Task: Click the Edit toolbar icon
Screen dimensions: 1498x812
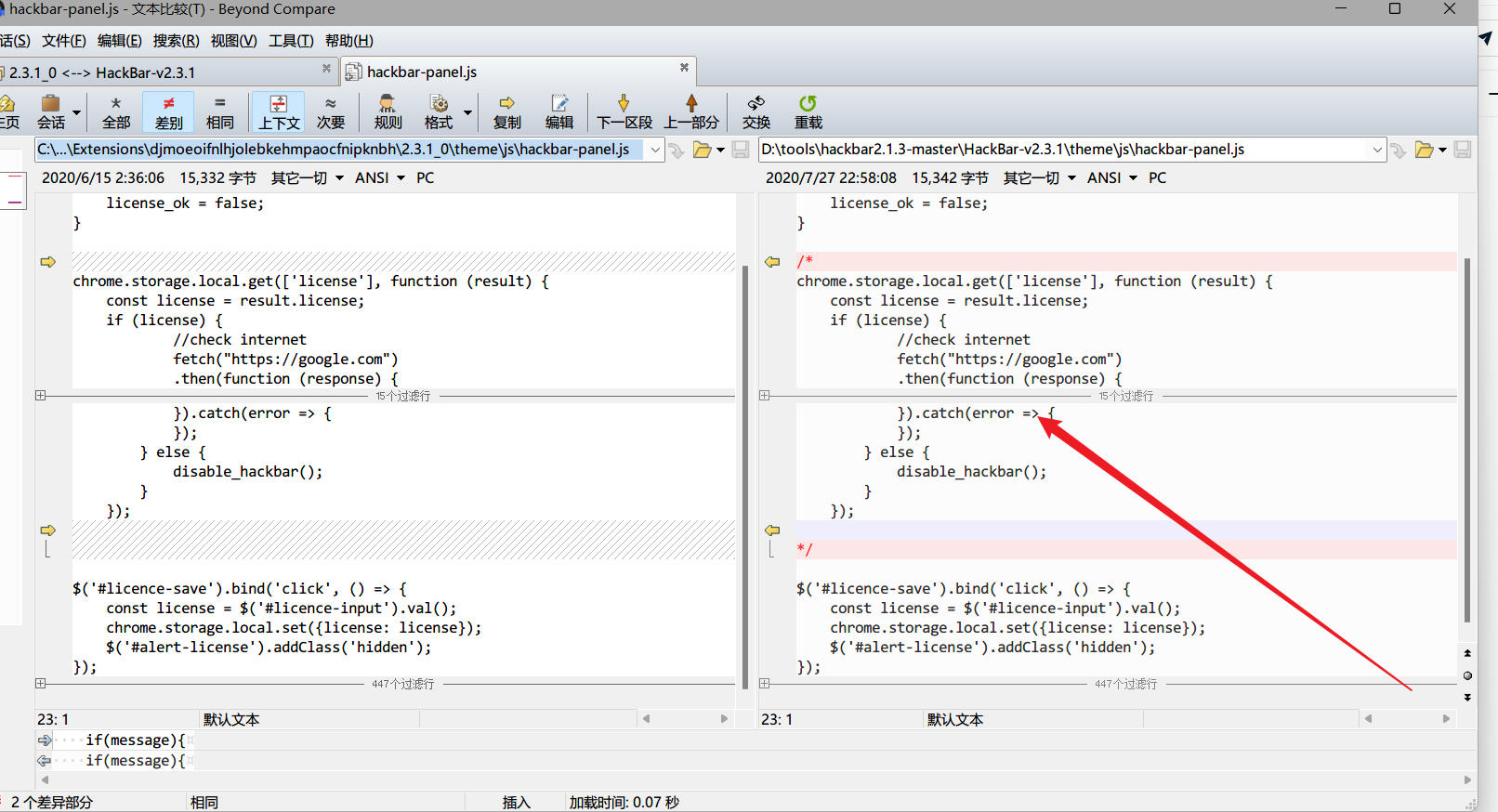Action: [x=559, y=111]
